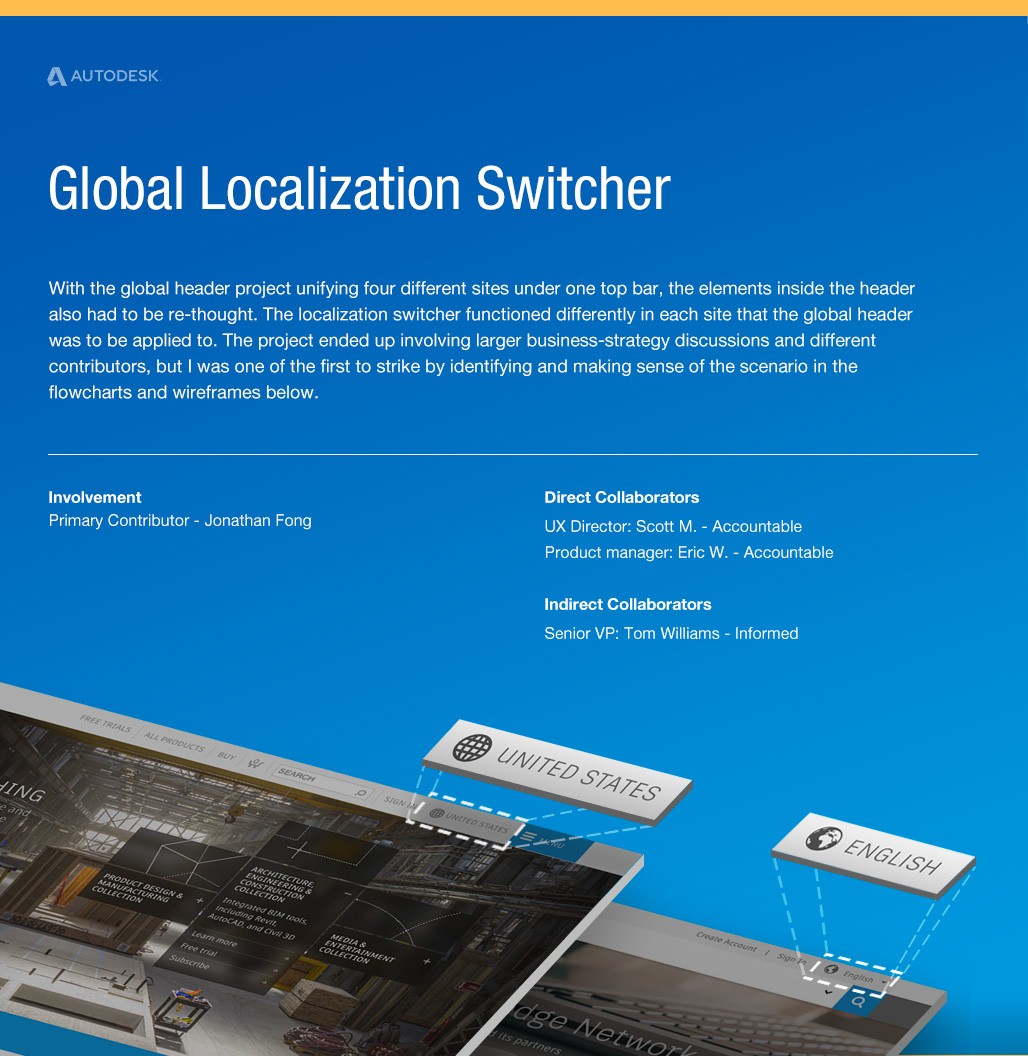Image resolution: width=1028 pixels, height=1056 pixels.
Task: Click the Subscribe link
Action: click(x=189, y=964)
